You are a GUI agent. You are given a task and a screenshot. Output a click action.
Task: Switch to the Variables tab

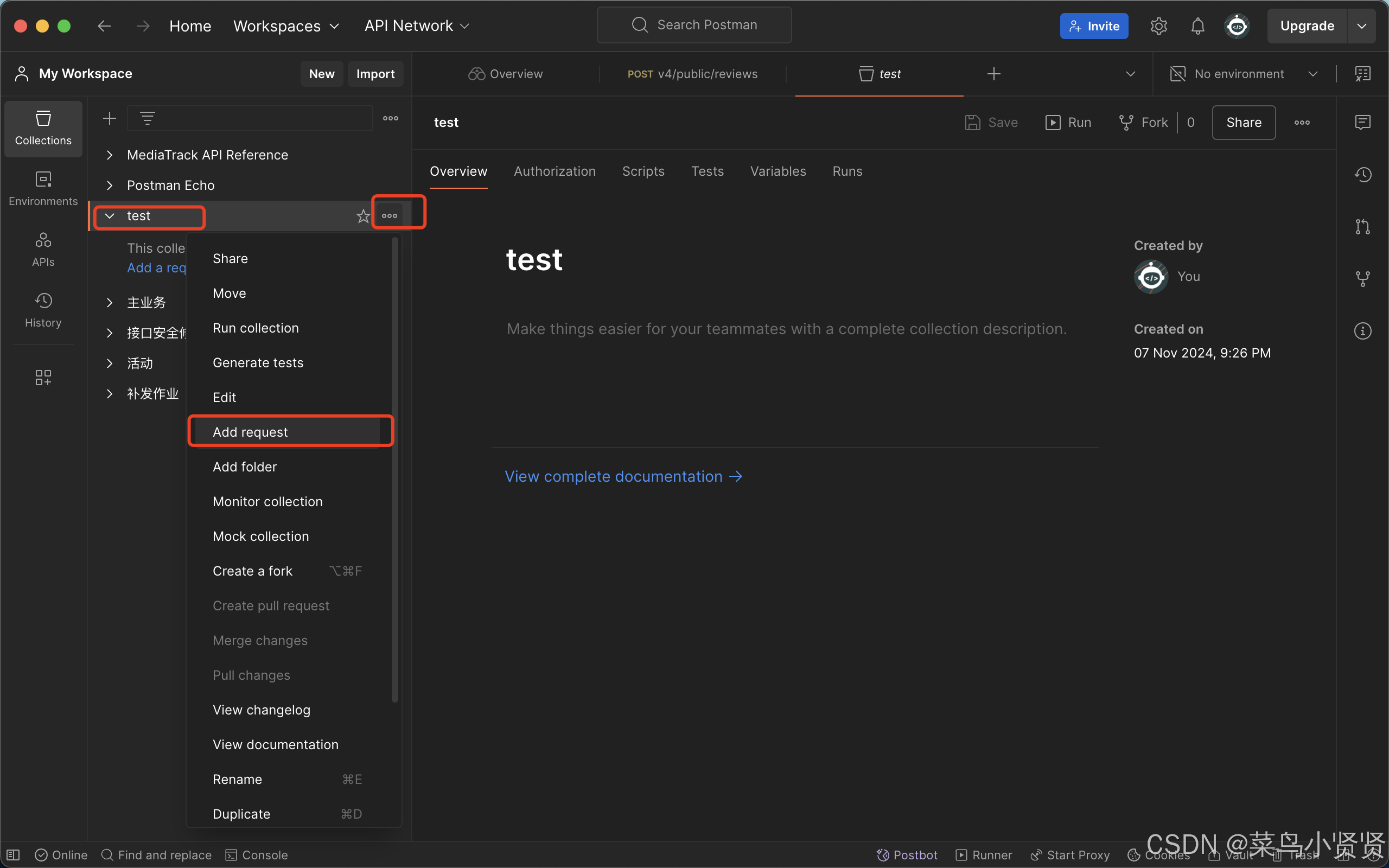778,171
